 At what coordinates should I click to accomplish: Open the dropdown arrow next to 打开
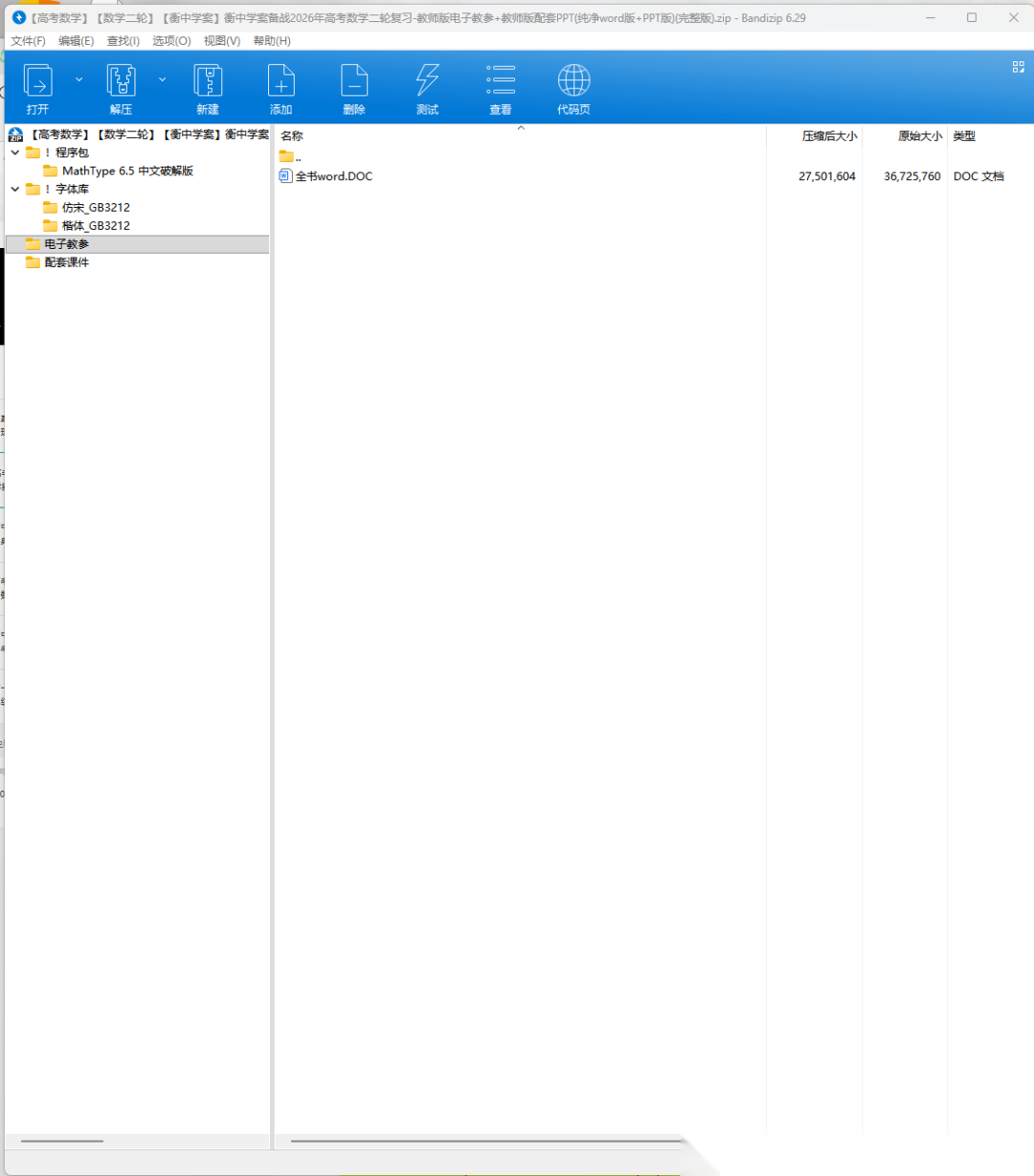click(x=79, y=79)
